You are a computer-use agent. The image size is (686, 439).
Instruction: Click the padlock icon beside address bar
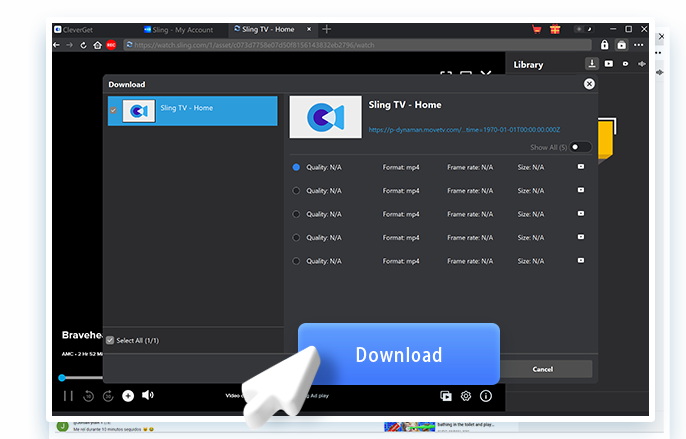coord(604,45)
